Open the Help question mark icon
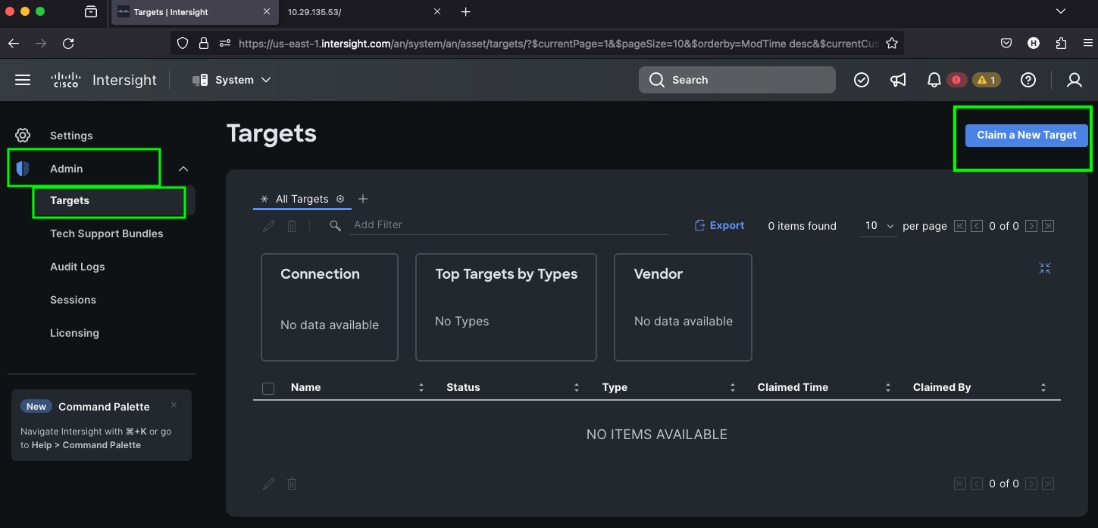The image size is (1098, 528). pyautogui.click(x=1028, y=80)
